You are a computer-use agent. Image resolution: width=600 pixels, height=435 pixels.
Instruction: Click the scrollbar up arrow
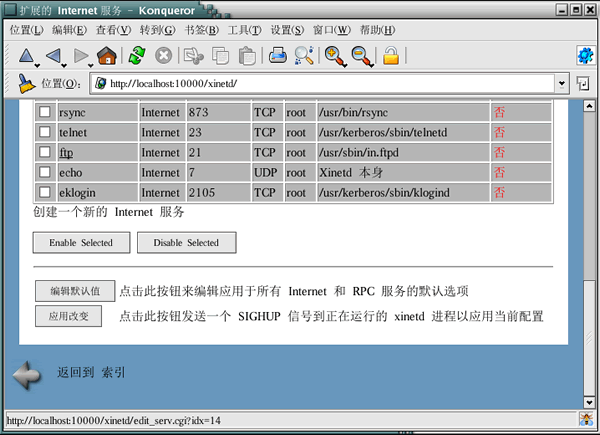(589, 106)
